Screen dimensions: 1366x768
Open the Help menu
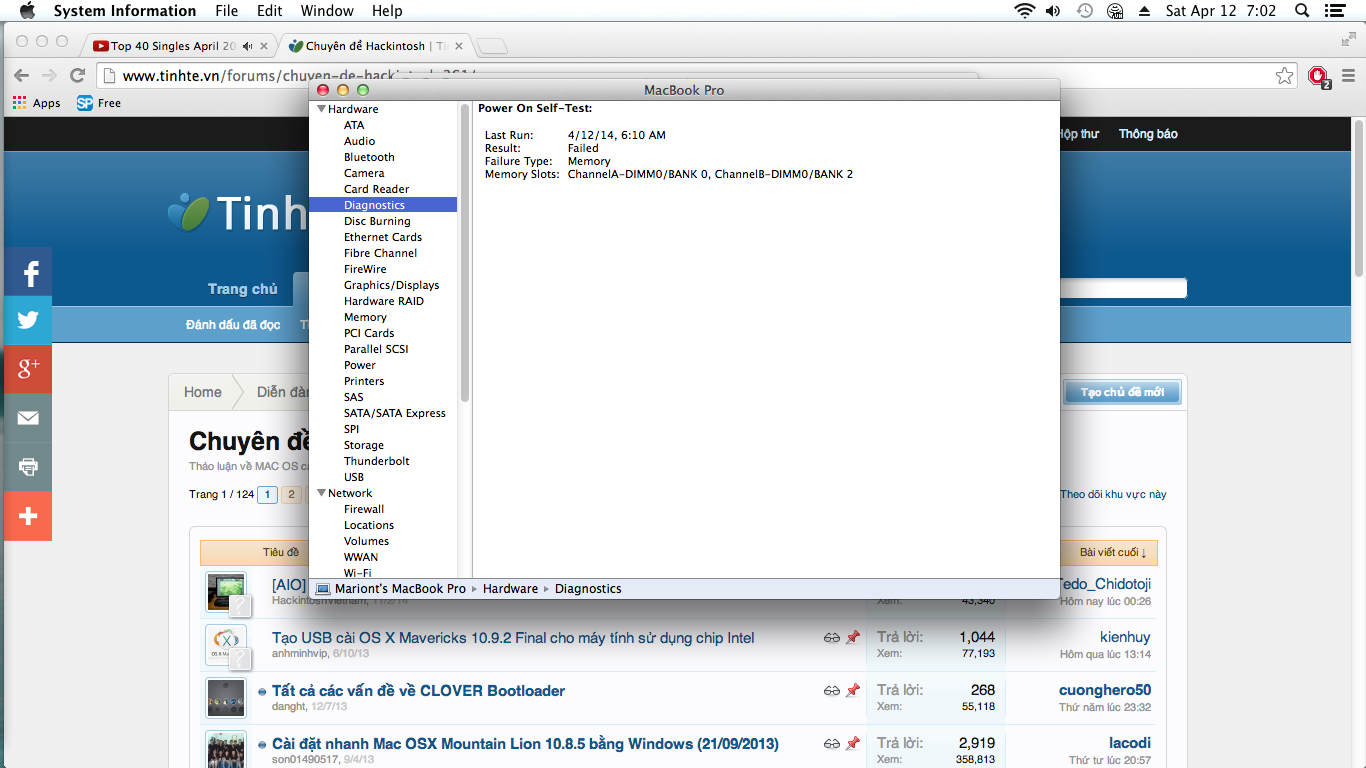(x=387, y=11)
